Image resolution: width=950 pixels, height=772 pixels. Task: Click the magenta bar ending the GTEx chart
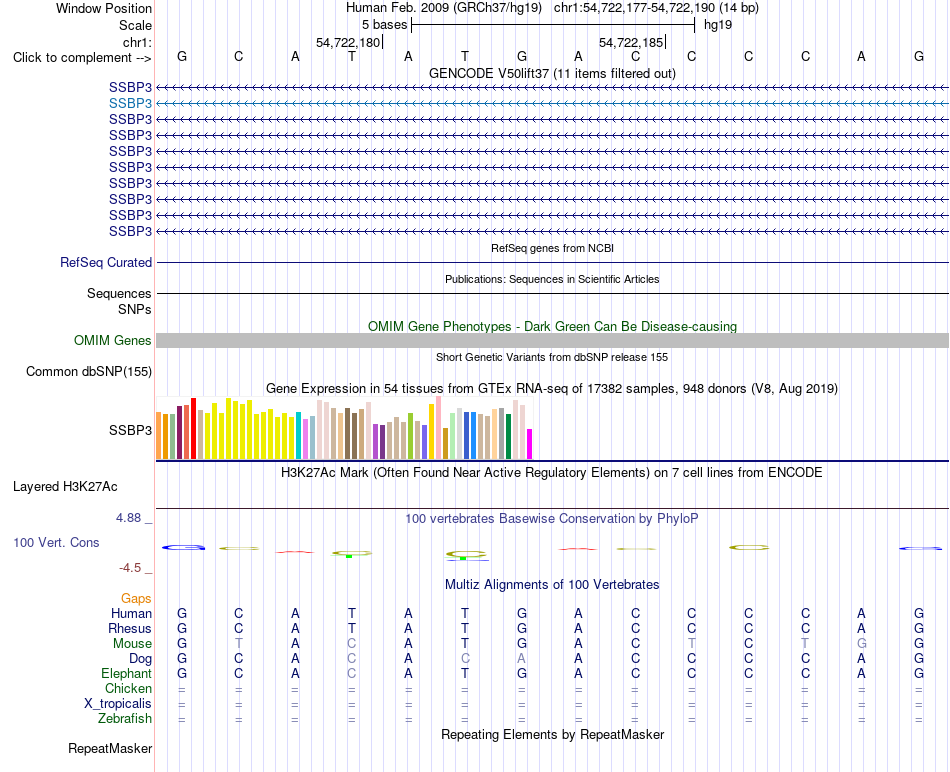point(530,444)
